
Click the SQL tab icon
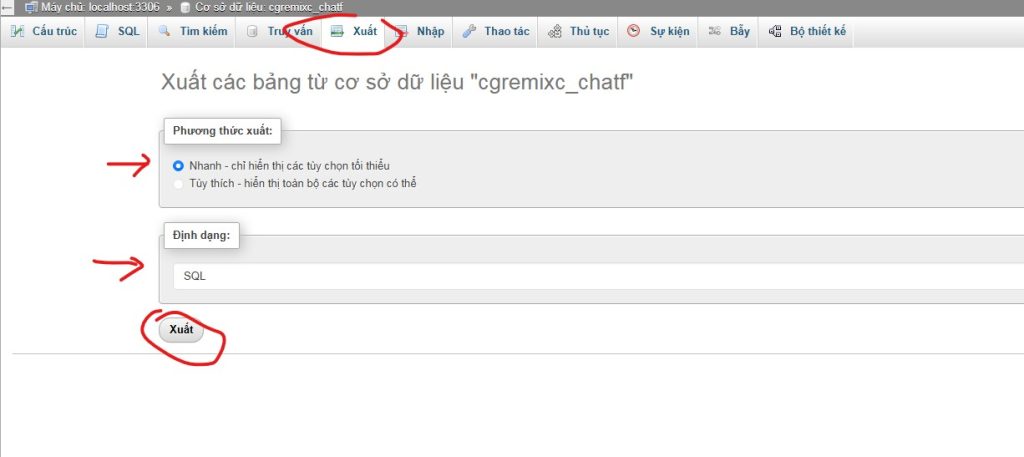coord(102,32)
